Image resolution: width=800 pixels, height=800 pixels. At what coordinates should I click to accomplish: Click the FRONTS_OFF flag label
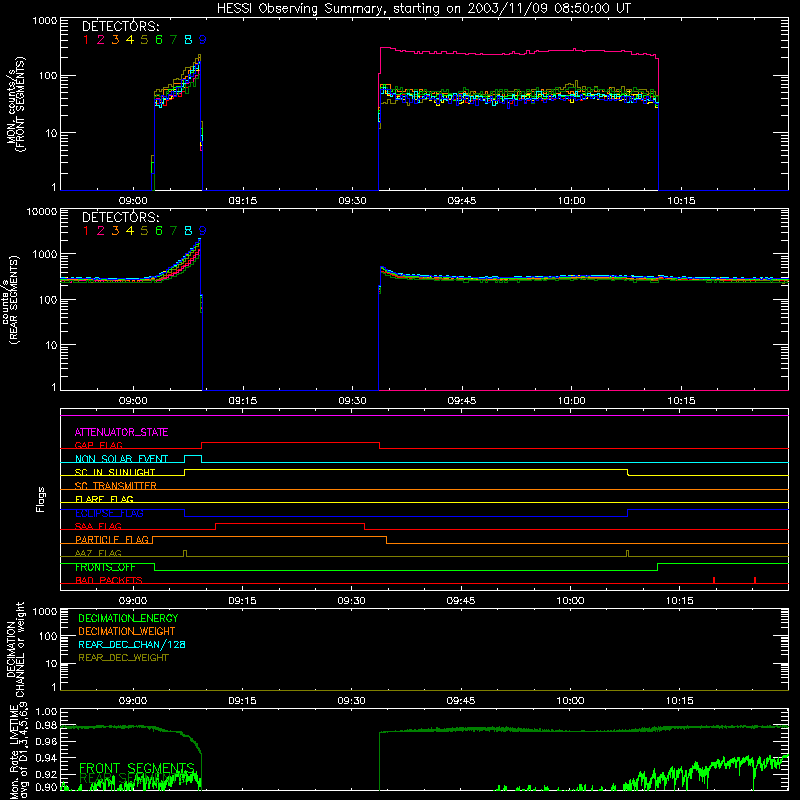105,567
